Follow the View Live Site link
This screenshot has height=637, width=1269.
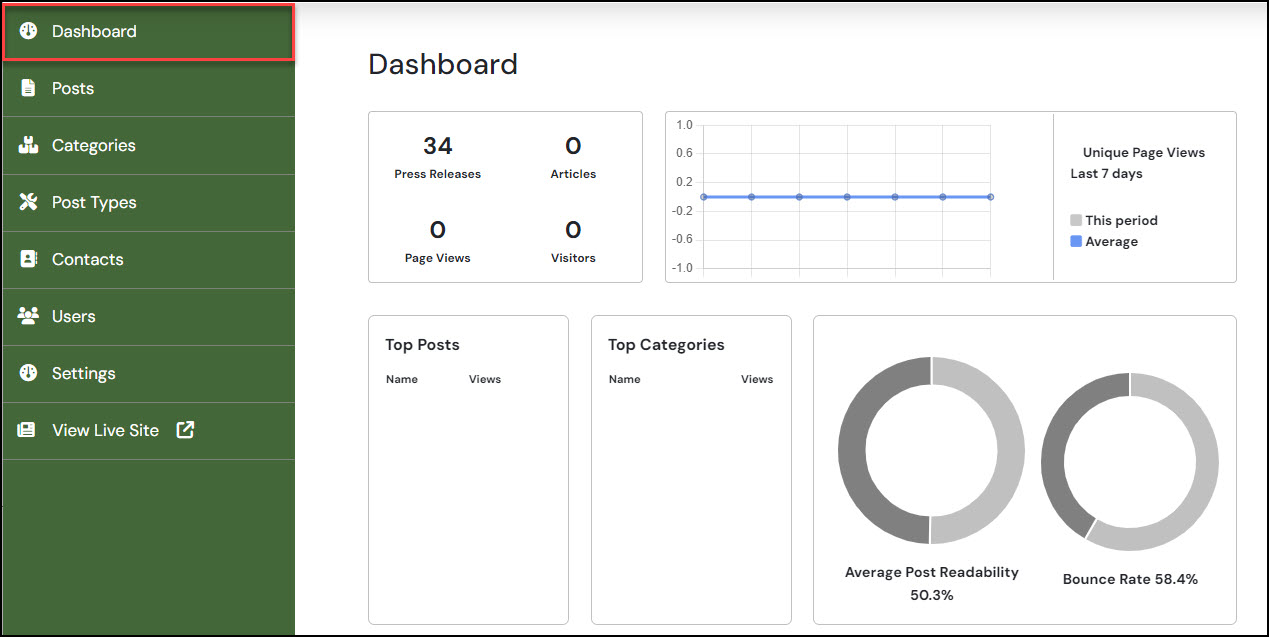point(148,430)
